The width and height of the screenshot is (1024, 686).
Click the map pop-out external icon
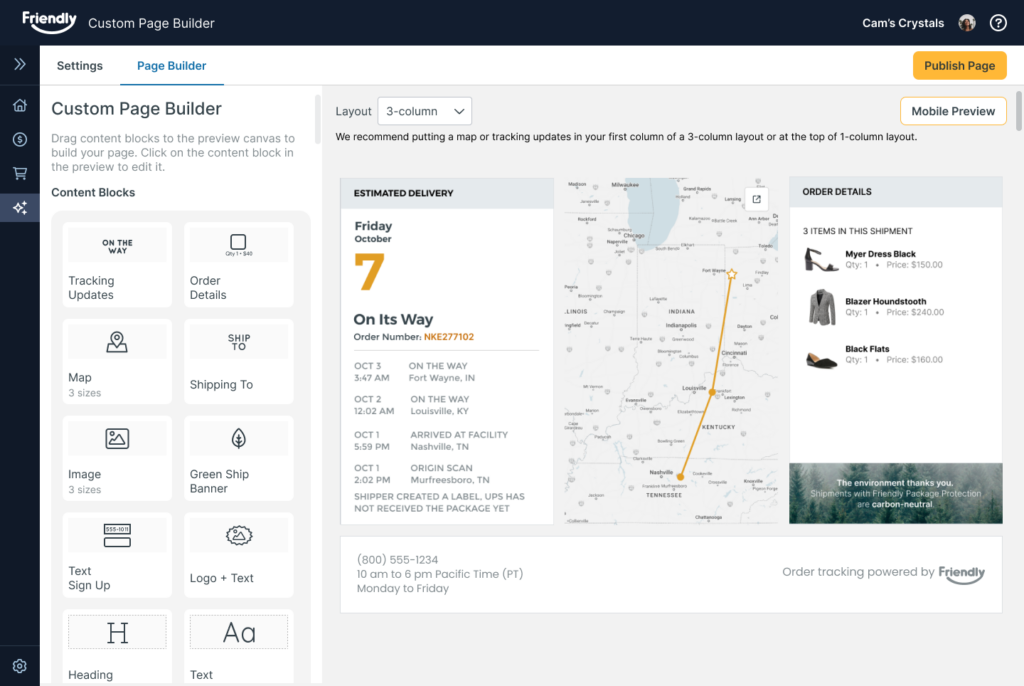pyautogui.click(x=756, y=199)
